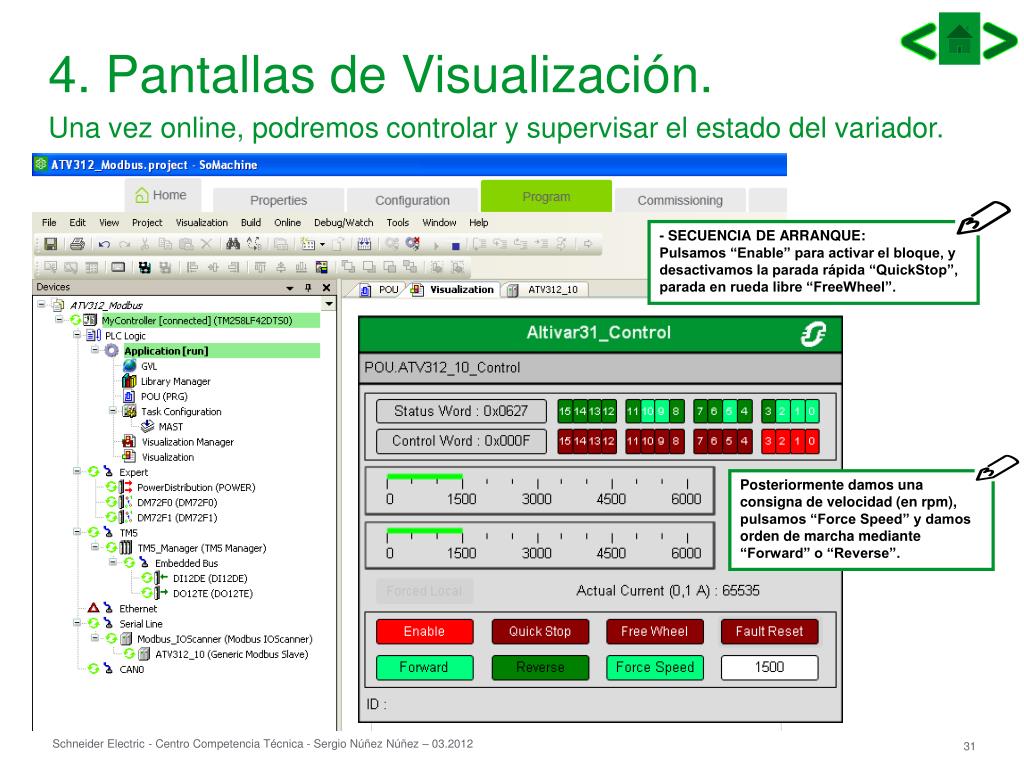
Task: Toggle the Reverse run button
Action: pos(540,667)
